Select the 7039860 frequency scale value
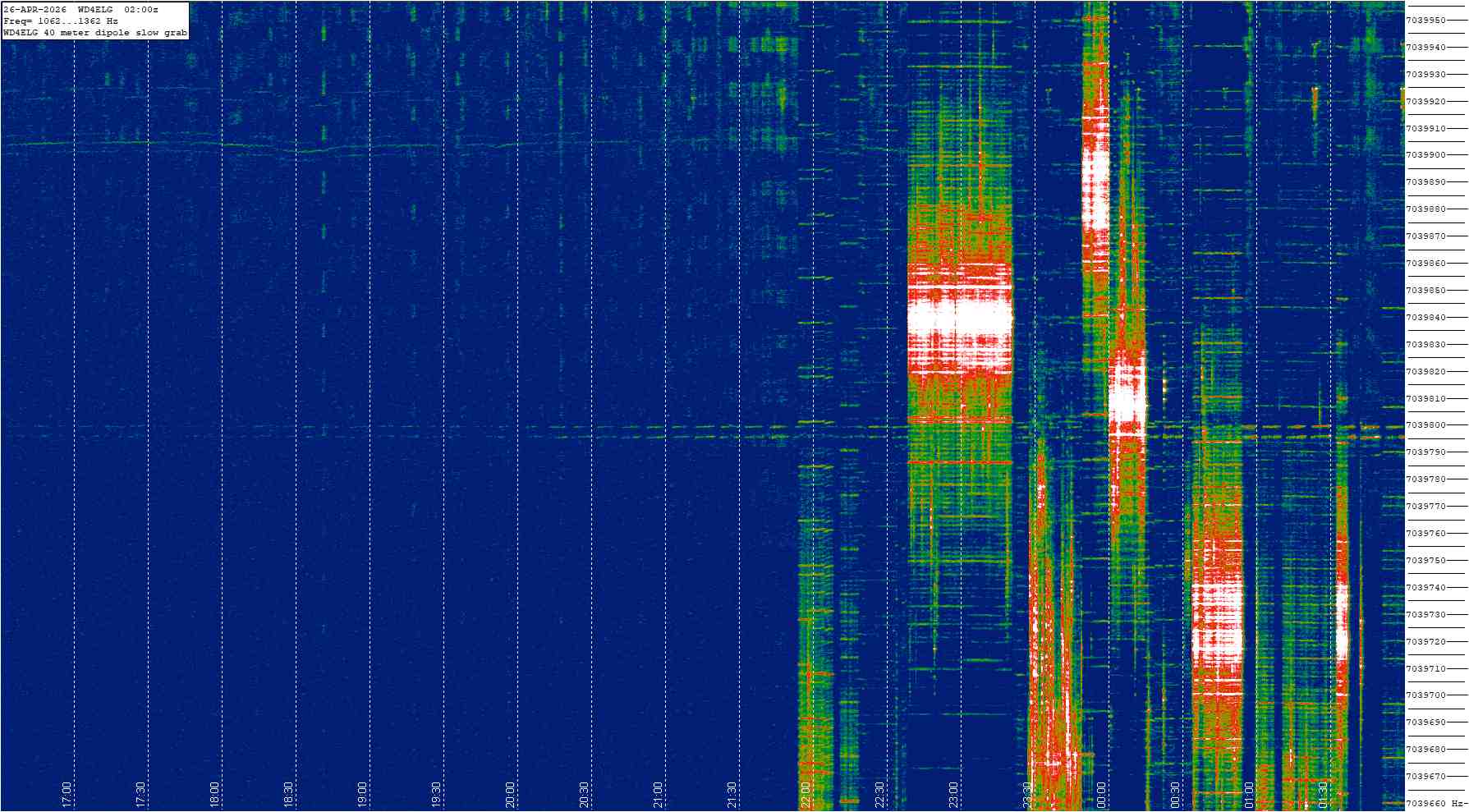Image resolution: width=1469 pixels, height=812 pixels. [x=1426, y=263]
